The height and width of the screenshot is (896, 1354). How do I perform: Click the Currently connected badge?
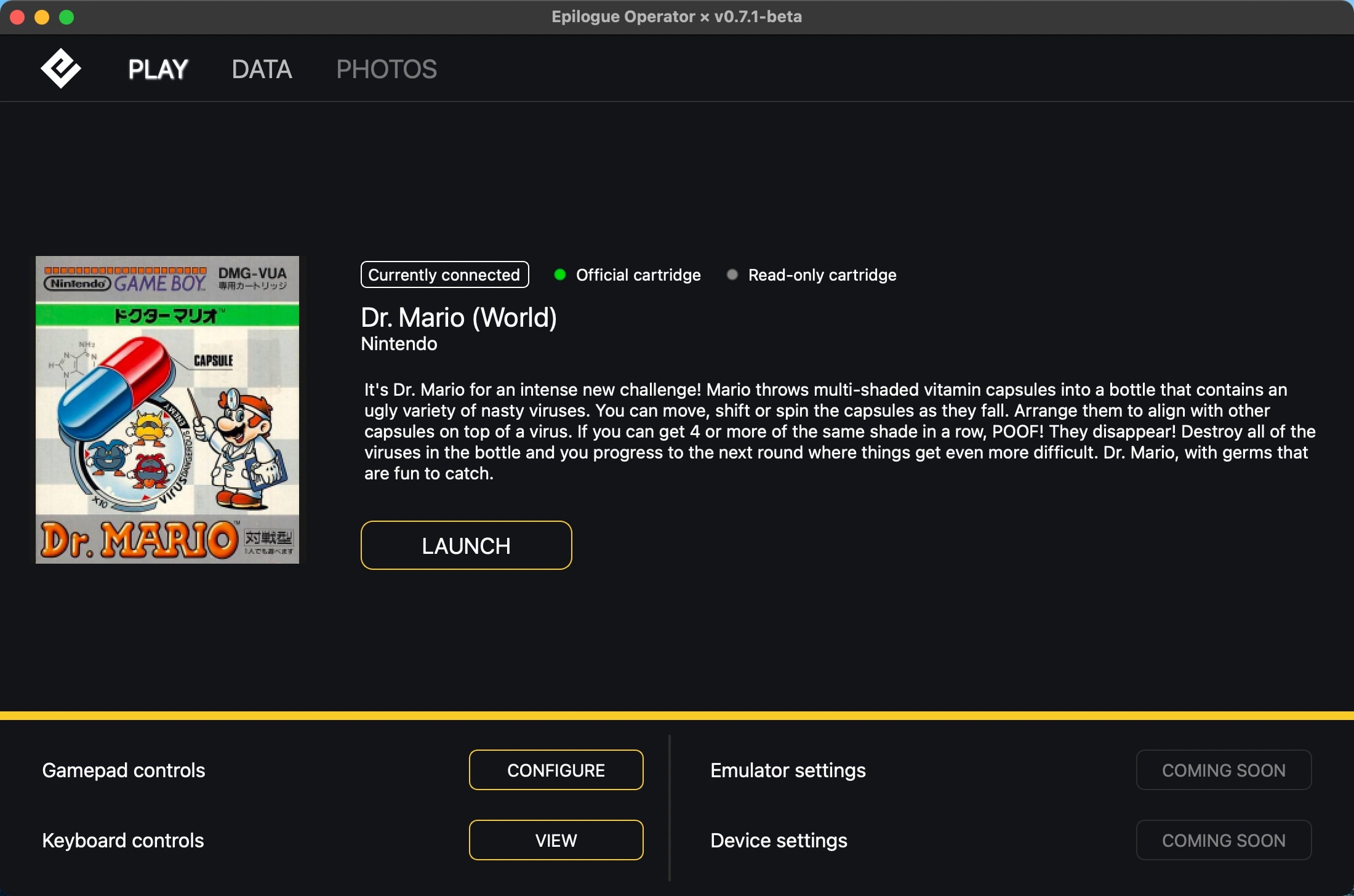click(444, 274)
